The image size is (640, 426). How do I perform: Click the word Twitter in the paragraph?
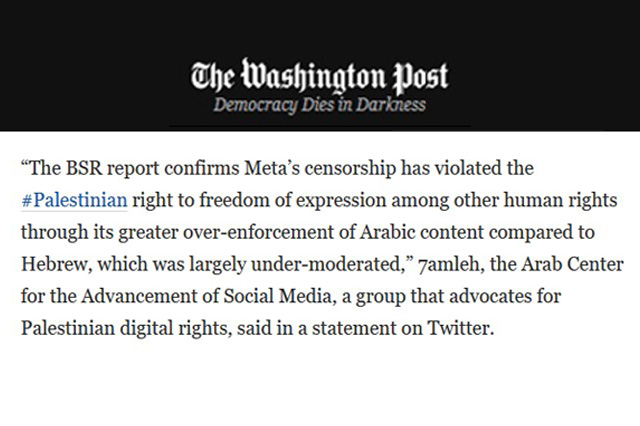[458, 328]
